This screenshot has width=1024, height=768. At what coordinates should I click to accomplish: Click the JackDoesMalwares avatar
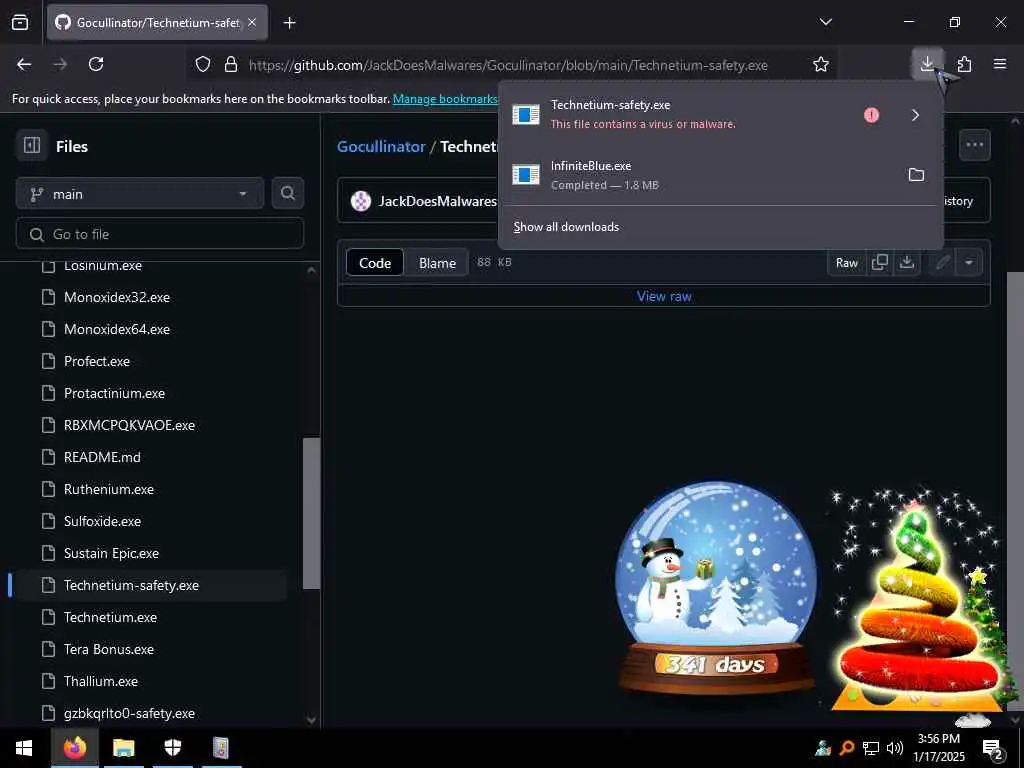(360, 201)
